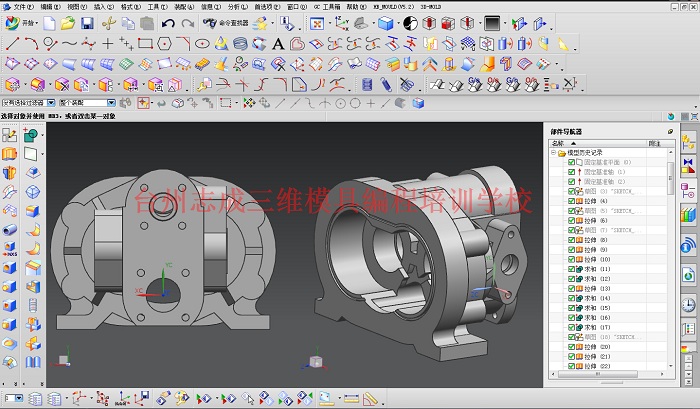Screen dimensions: 700x409
Task: Open dropdown arrow next to rendering style cube
Action: tap(397, 23)
